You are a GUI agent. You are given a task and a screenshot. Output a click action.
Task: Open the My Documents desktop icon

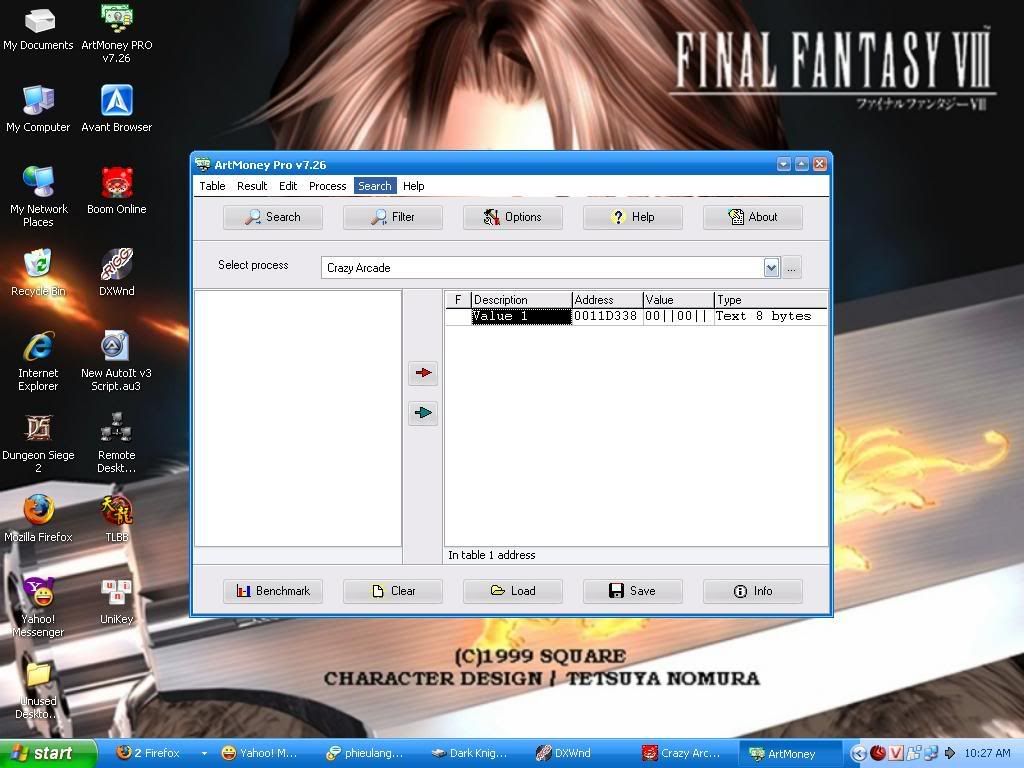(x=39, y=28)
